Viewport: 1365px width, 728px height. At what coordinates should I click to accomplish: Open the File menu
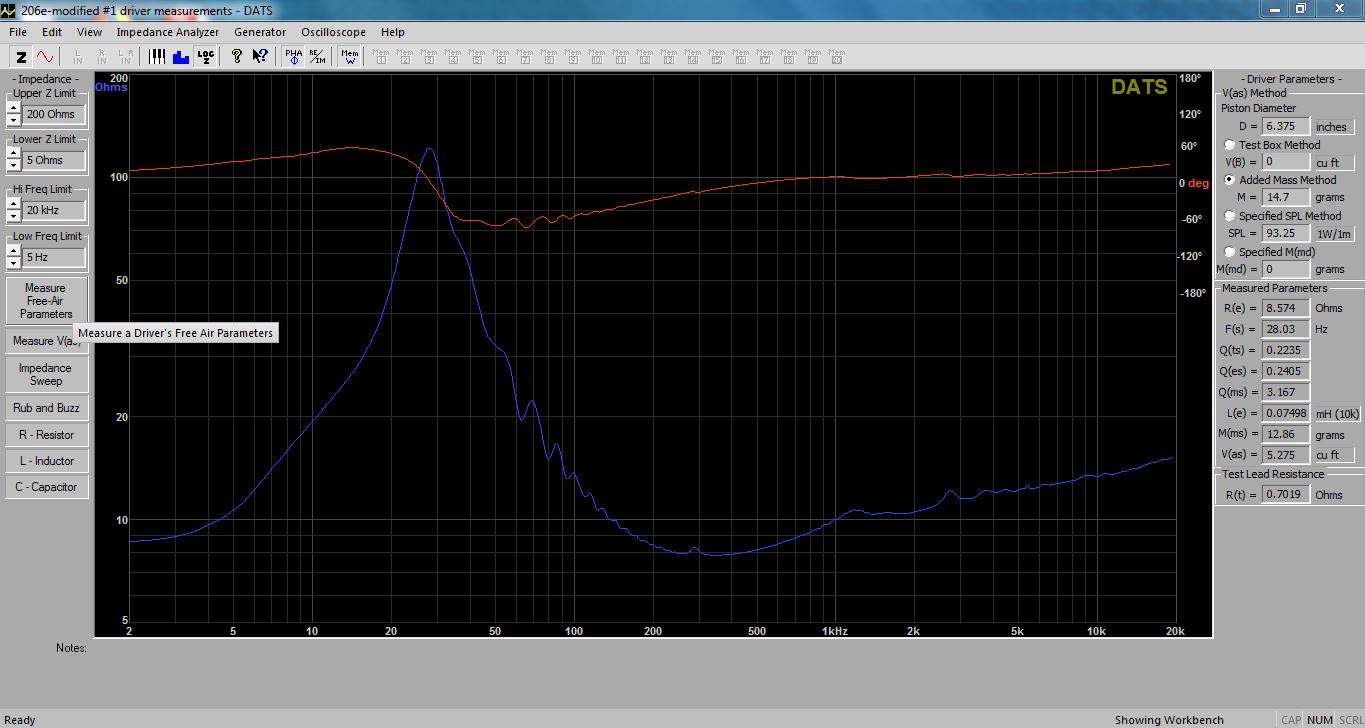coord(18,32)
